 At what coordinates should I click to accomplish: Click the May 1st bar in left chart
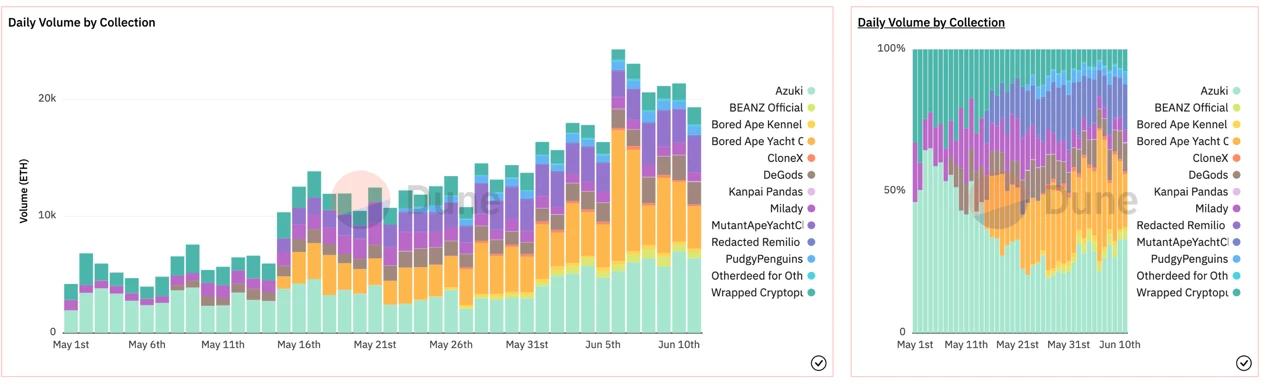71,308
